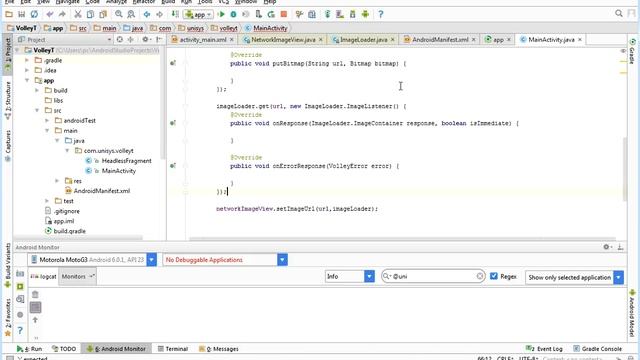The height and width of the screenshot is (360, 640).
Task: Collapse the com.unisys.volleyt package
Action: pyautogui.click(x=67, y=151)
